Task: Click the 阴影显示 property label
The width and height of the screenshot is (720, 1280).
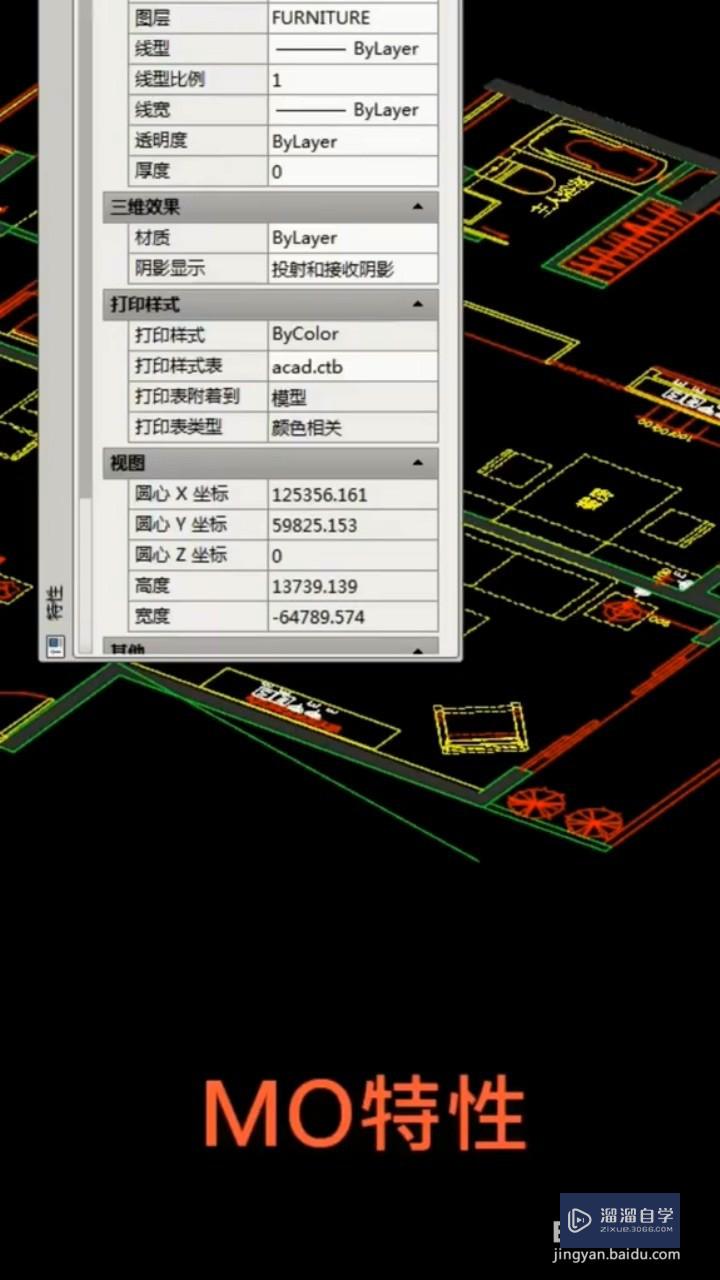Action: 170,268
